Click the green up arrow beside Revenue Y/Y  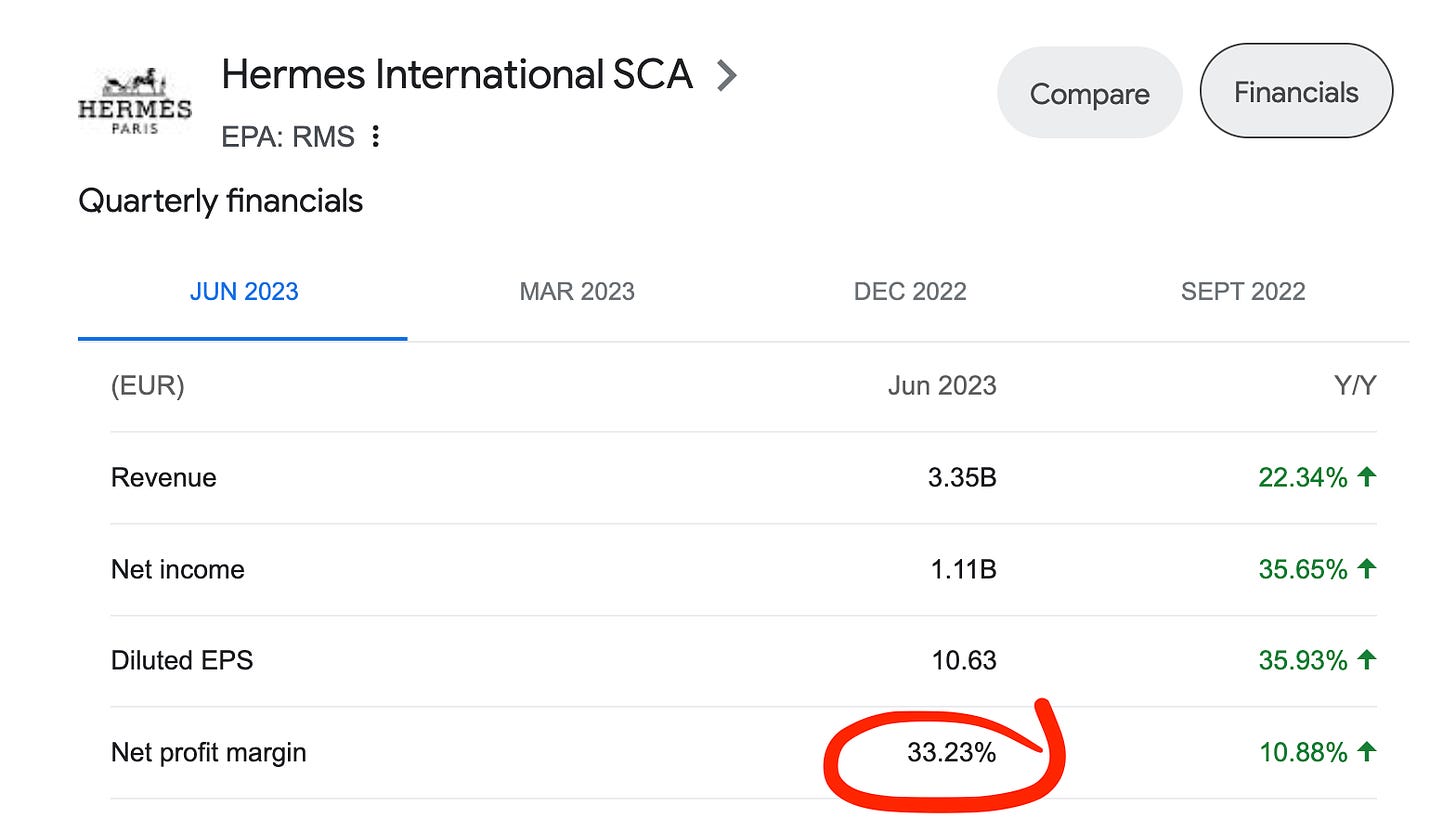pos(1367,477)
